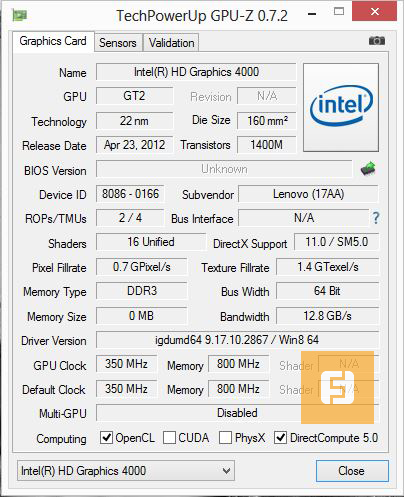
Task: Minimize the GPU-Z window
Action: 312,14
